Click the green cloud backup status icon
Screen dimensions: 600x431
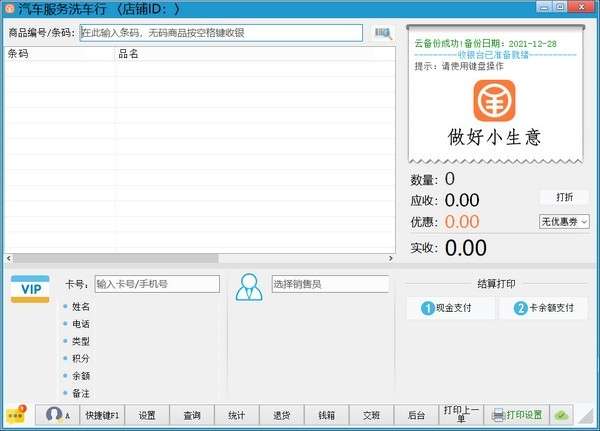tap(561, 415)
